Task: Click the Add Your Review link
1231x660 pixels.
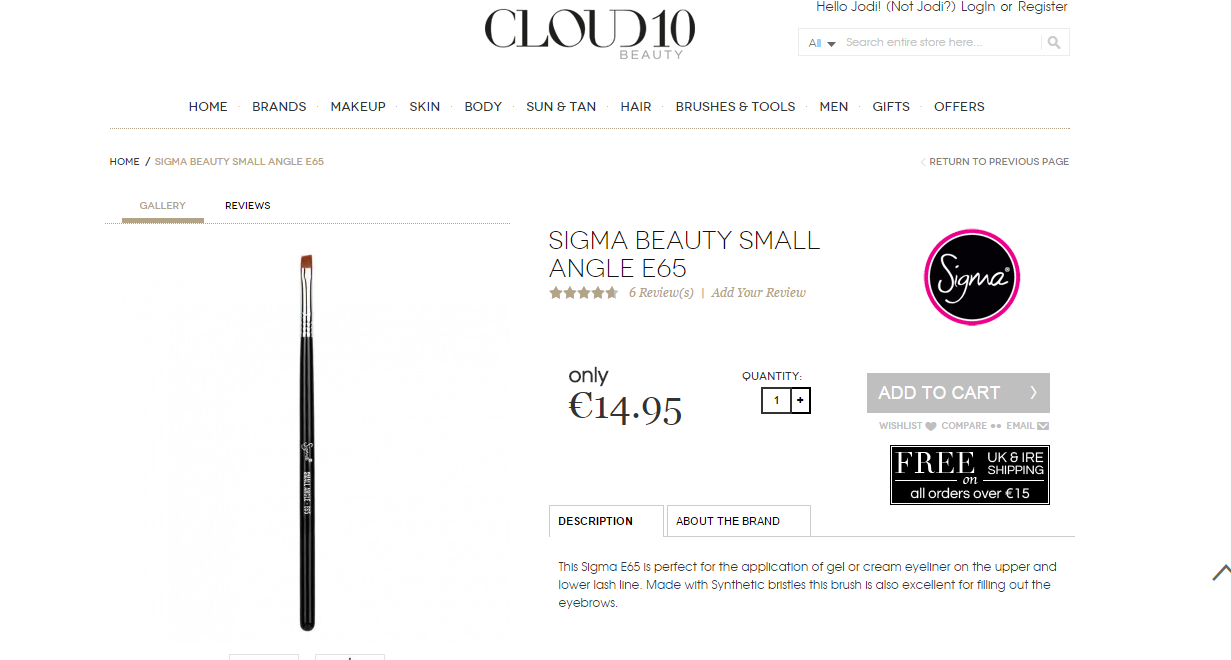Action: point(758,293)
